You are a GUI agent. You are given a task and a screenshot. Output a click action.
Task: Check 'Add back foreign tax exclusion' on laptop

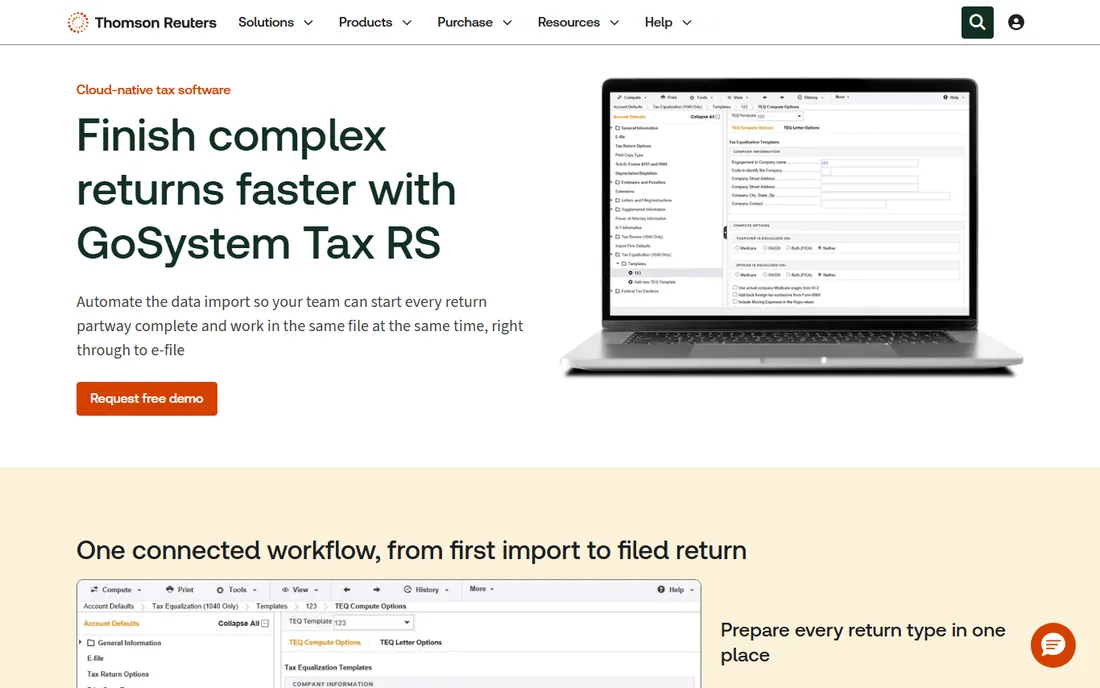[x=735, y=295]
